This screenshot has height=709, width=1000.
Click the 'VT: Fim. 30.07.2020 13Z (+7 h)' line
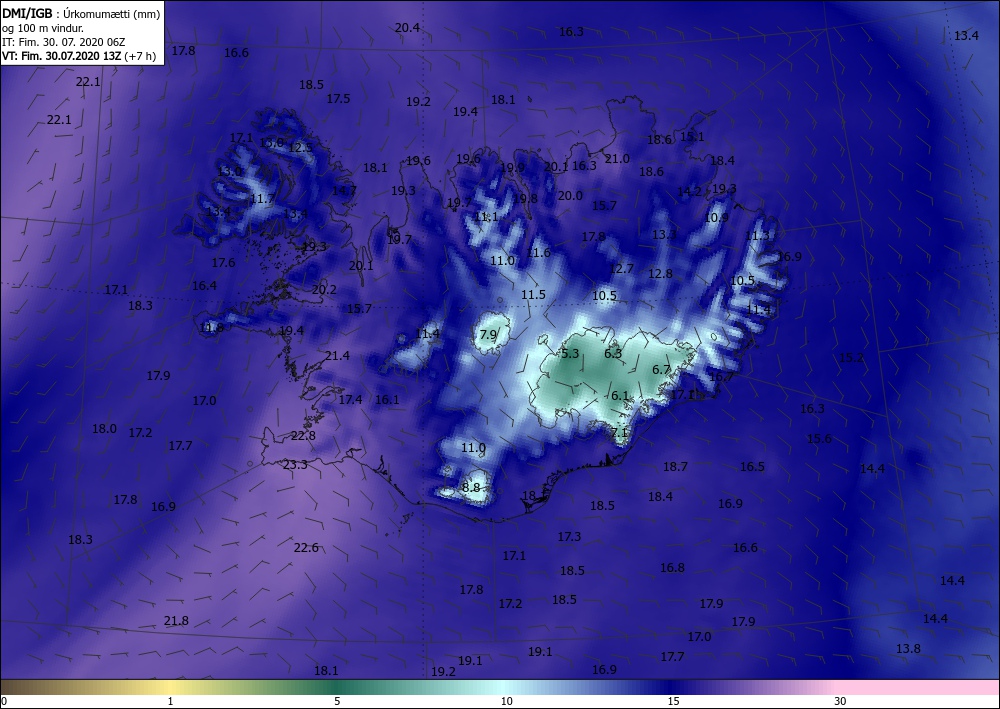coord(78,55)
